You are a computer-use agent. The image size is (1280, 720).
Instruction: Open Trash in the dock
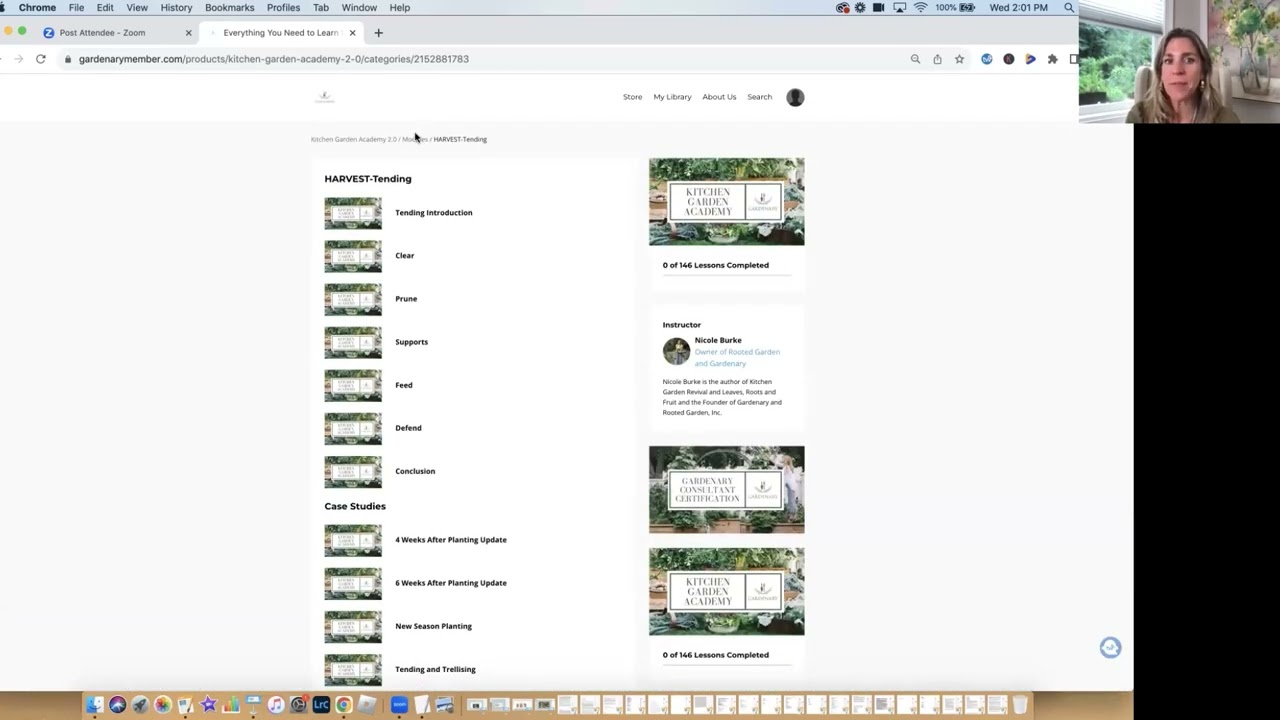[x=1020, y=705]
